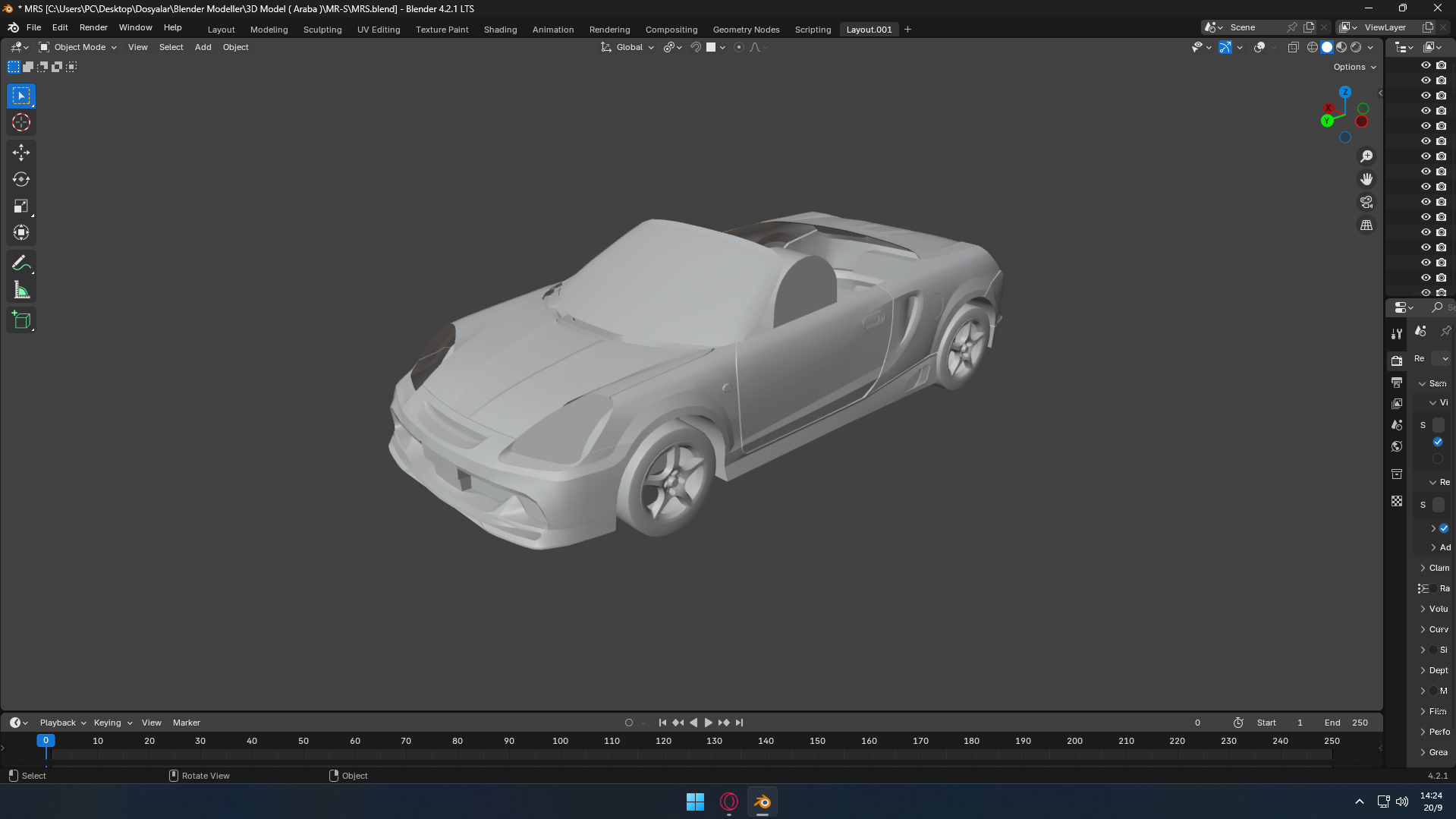Toggle camera view in viewport
Image resolution: width=1456 pixels, height=819 pixels.
point(1366,203)
